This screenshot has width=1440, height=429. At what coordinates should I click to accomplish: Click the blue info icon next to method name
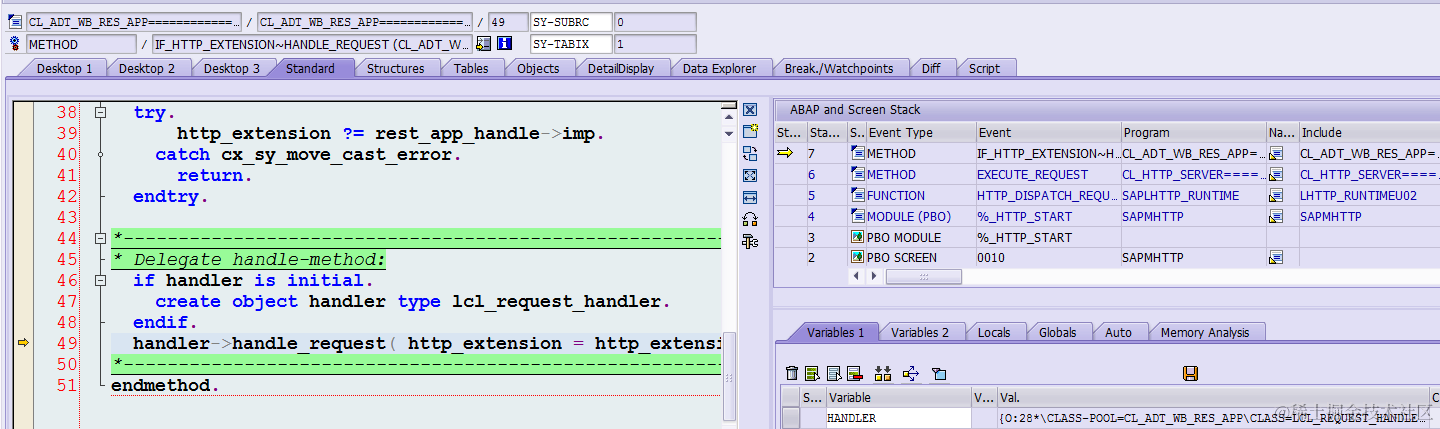(505, 44)
